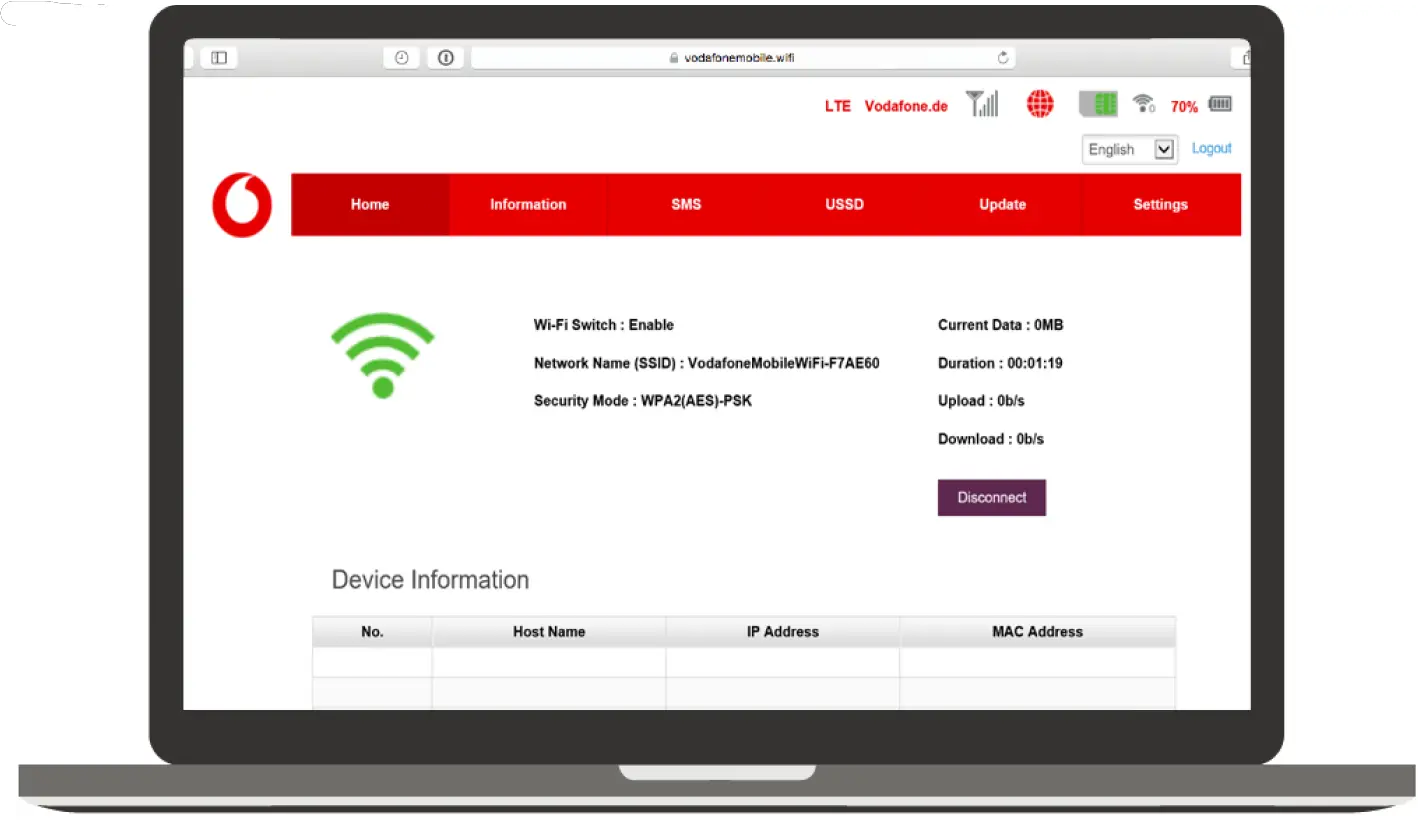The image size is (1418, 820).
Task: Click the signal strength antenna icon
Action: point(982,103)
